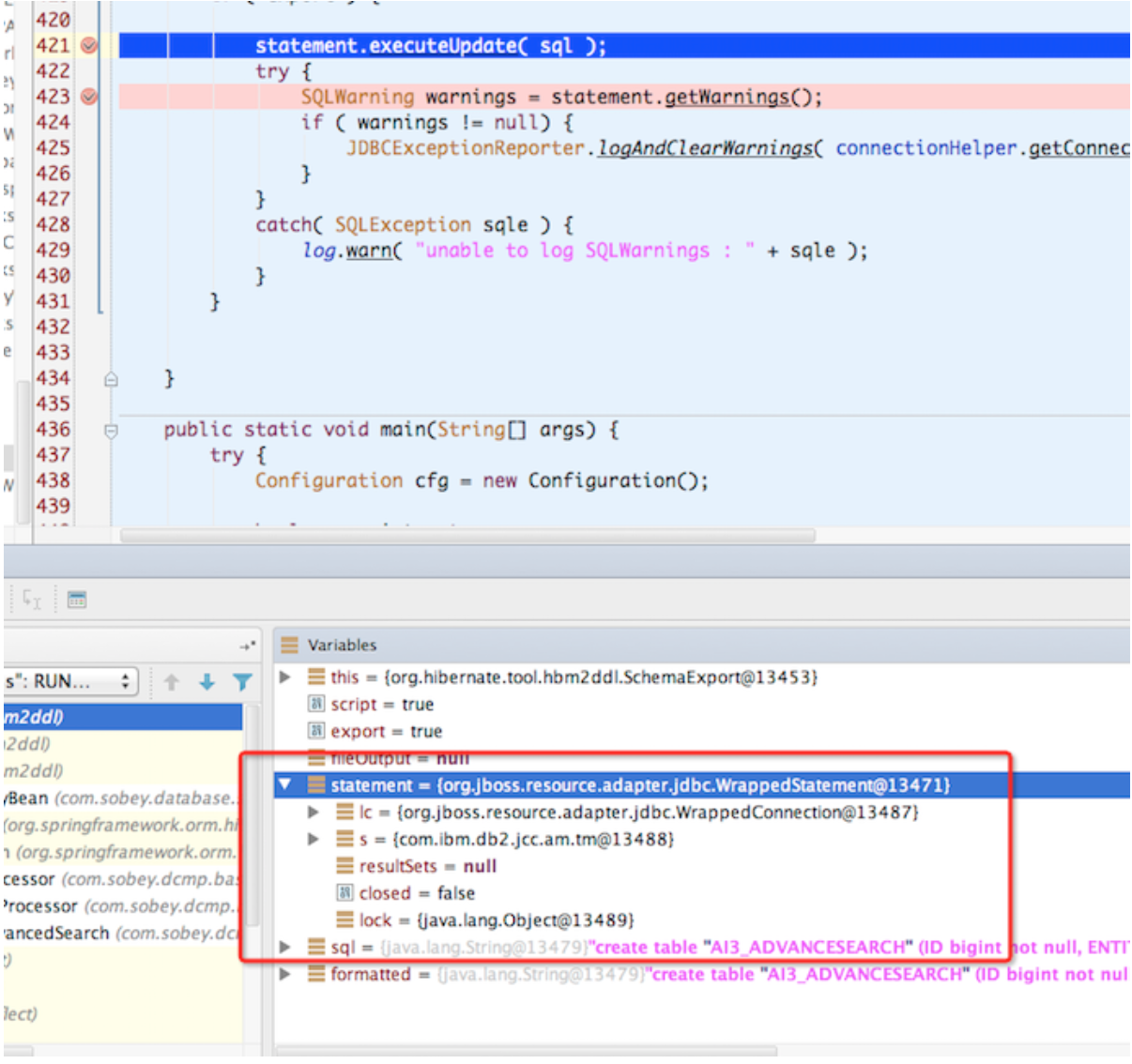Click the Variables panel header icon
1132x1064 pixels.
[x=290, y=646]
